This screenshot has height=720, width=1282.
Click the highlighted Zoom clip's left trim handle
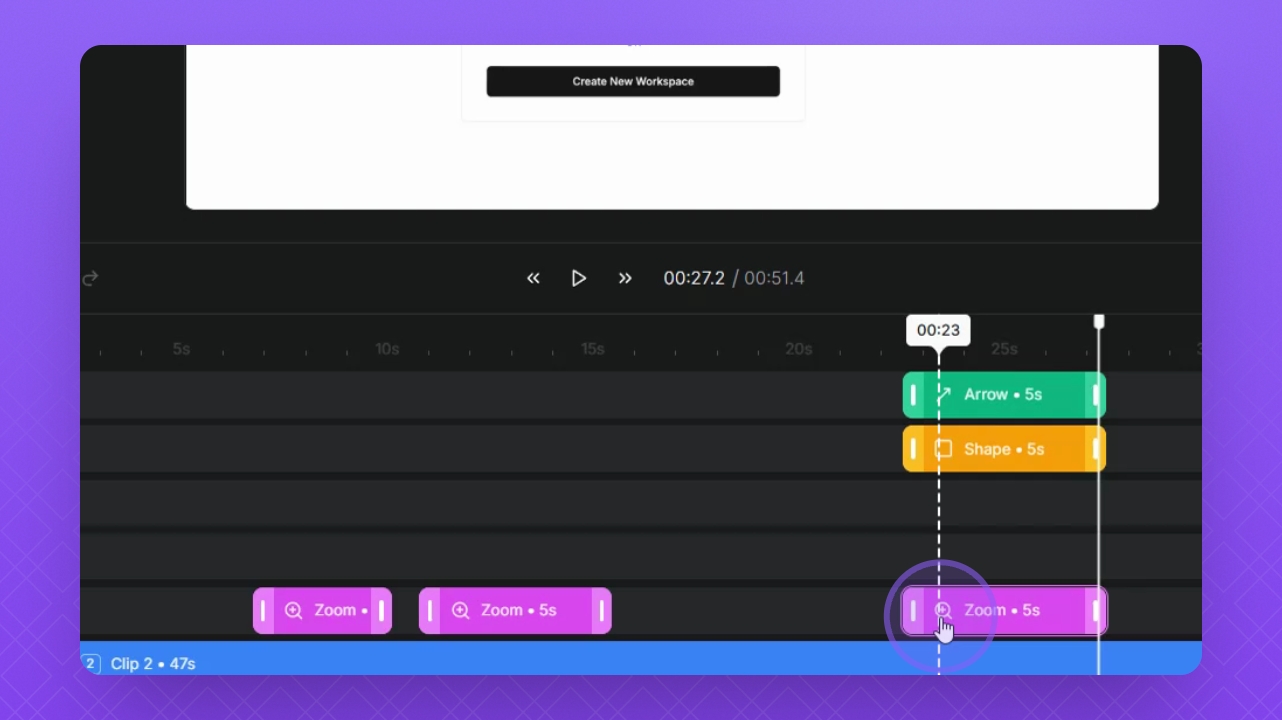point(913,611)
